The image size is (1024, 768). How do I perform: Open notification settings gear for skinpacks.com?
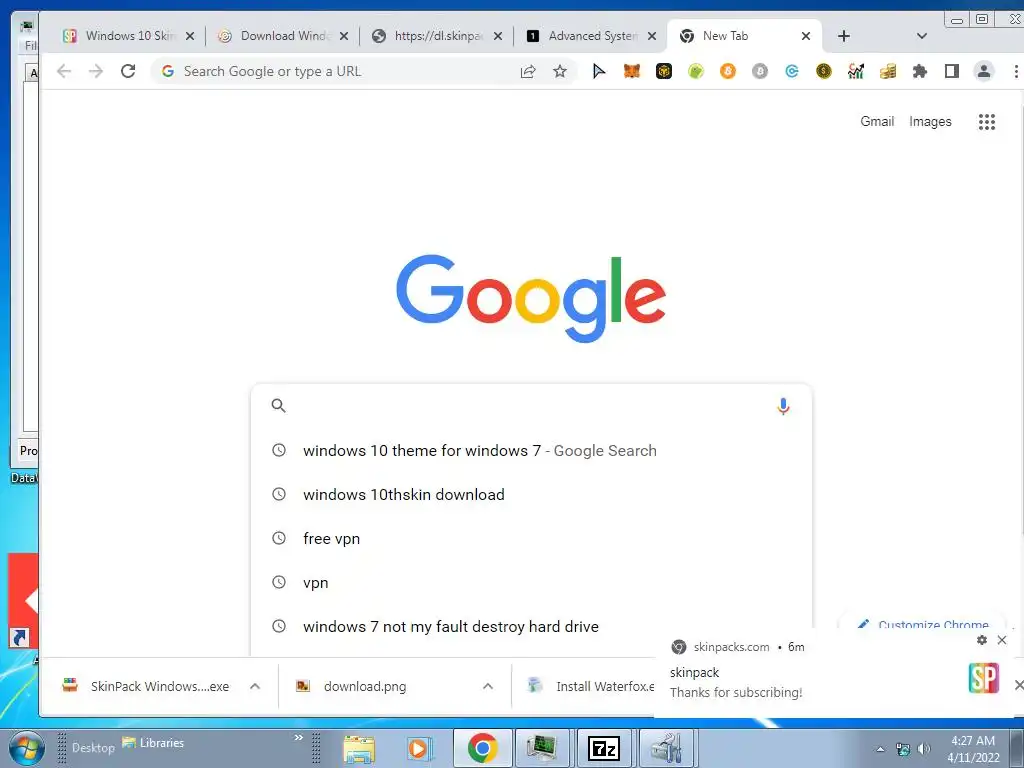click(x=982, y=640)
